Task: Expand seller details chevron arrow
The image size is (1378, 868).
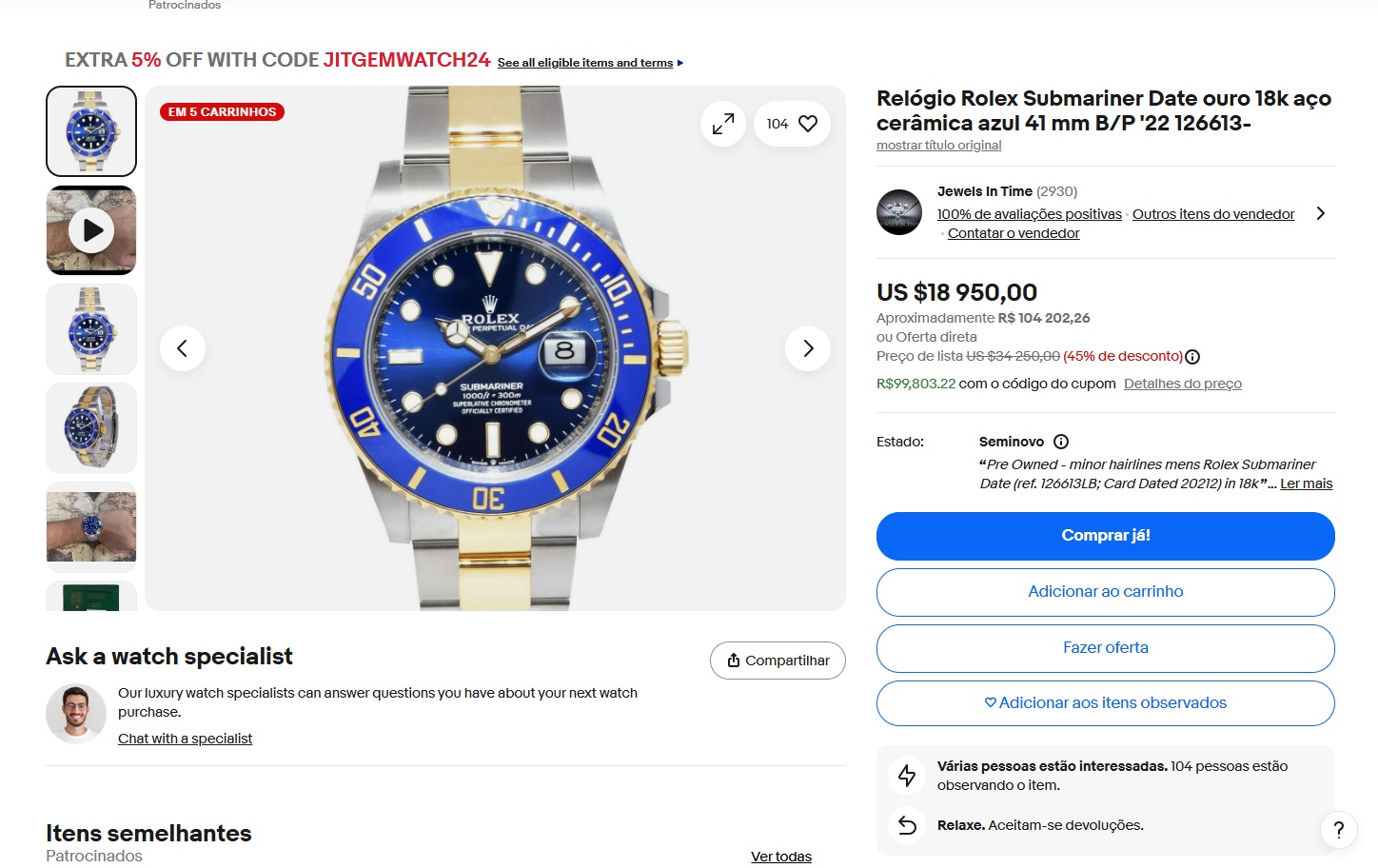Action: click(x=1320, y=213)
